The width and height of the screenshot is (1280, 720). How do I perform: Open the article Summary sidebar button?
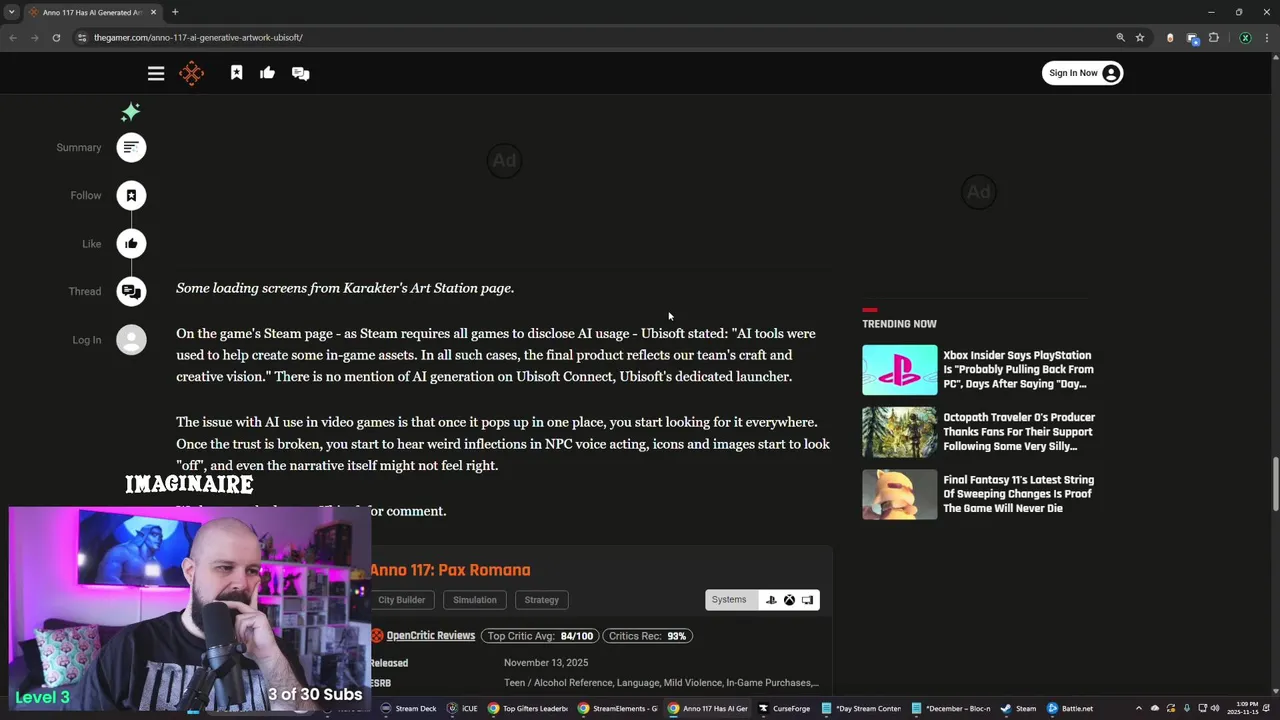click(131, 148)
